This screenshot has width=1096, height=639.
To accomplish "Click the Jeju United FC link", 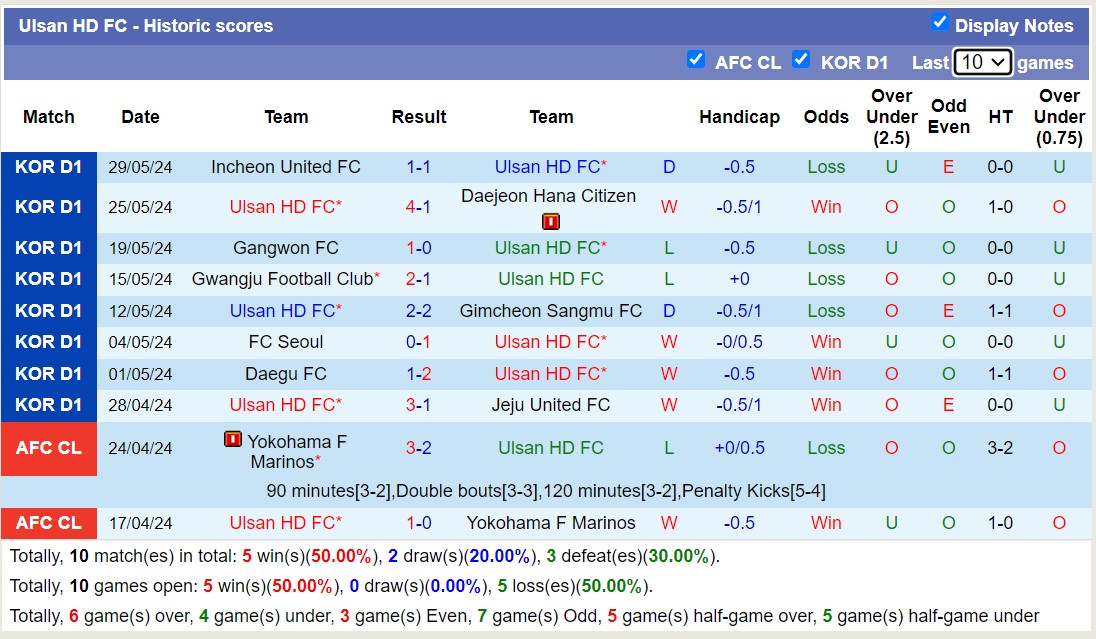I will 551,405.
